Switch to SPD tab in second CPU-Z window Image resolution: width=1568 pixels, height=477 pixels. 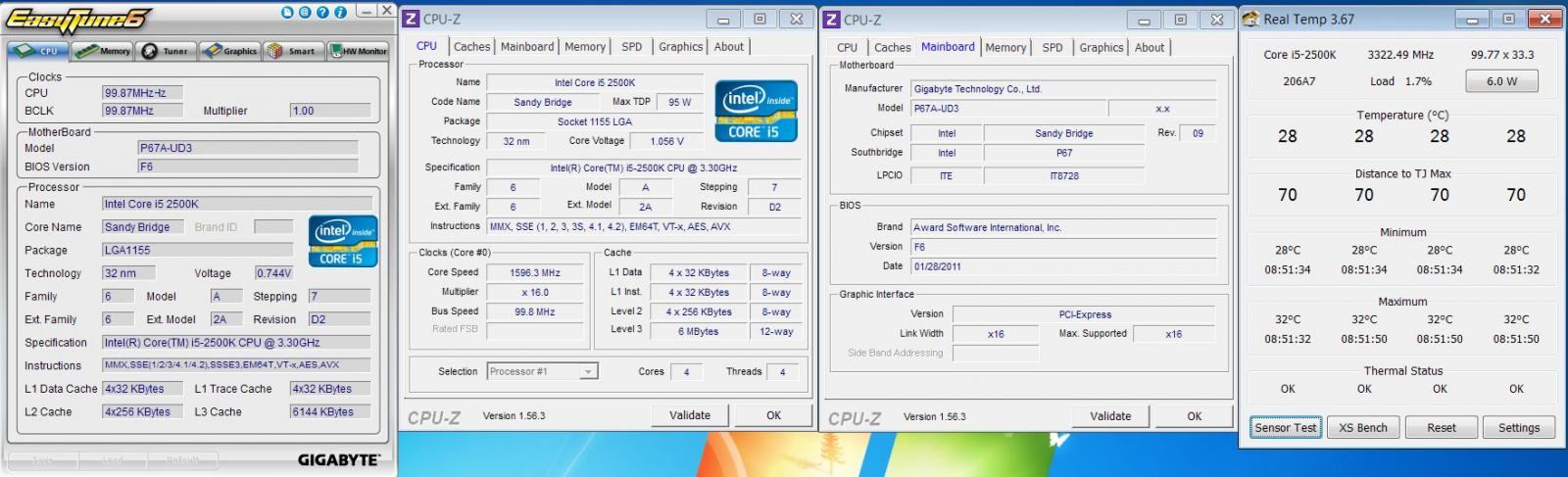coord(1053,47)
